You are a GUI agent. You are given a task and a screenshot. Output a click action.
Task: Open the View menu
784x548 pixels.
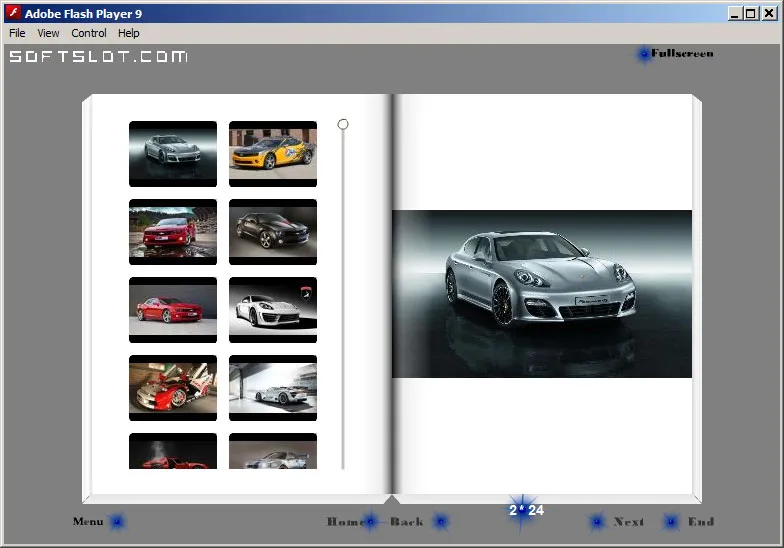tap(48, 33)
